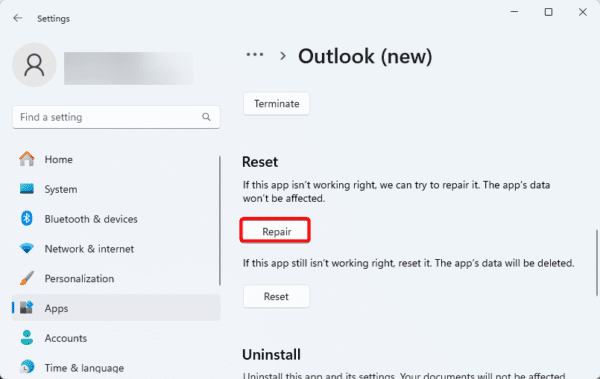Image resolution: width=600 pixels, height=379 pixels.
Task: Click the text "won't be affected."
Action: coord(284,198)
